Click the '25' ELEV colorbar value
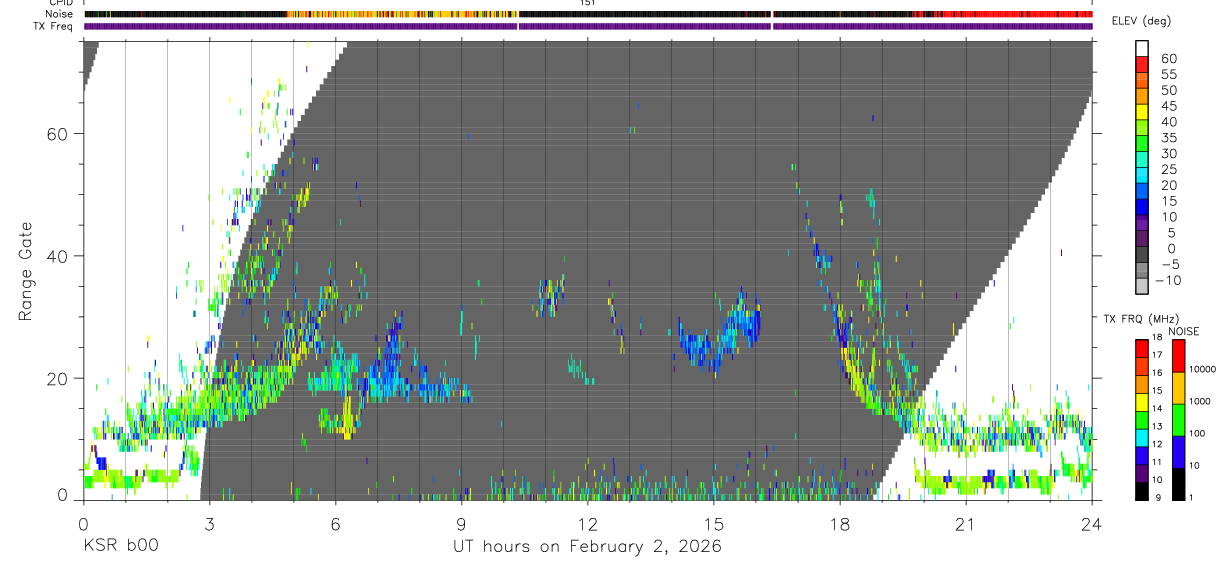The height and width of the screenshot is (567, 1228). tap(1169, 170)
